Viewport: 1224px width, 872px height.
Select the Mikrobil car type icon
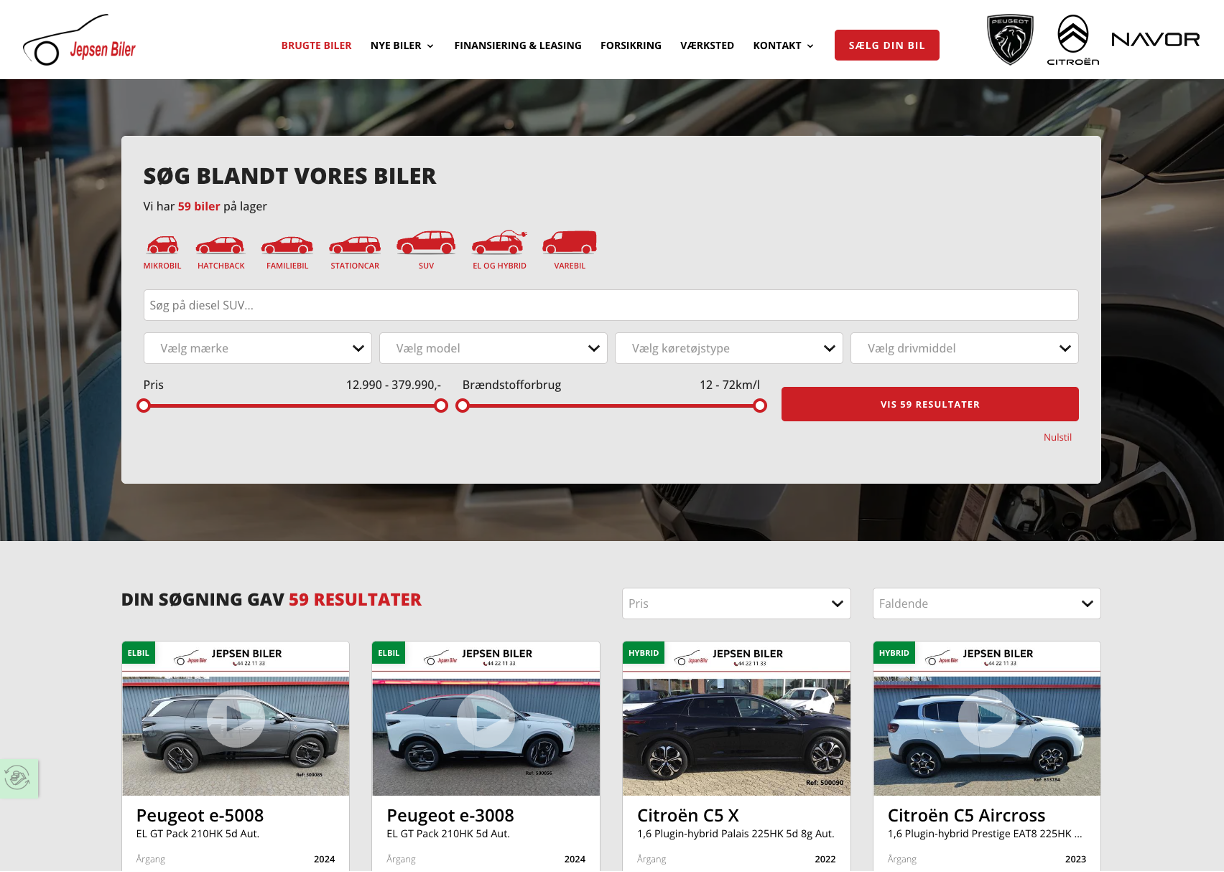click(x=162, y=245)
